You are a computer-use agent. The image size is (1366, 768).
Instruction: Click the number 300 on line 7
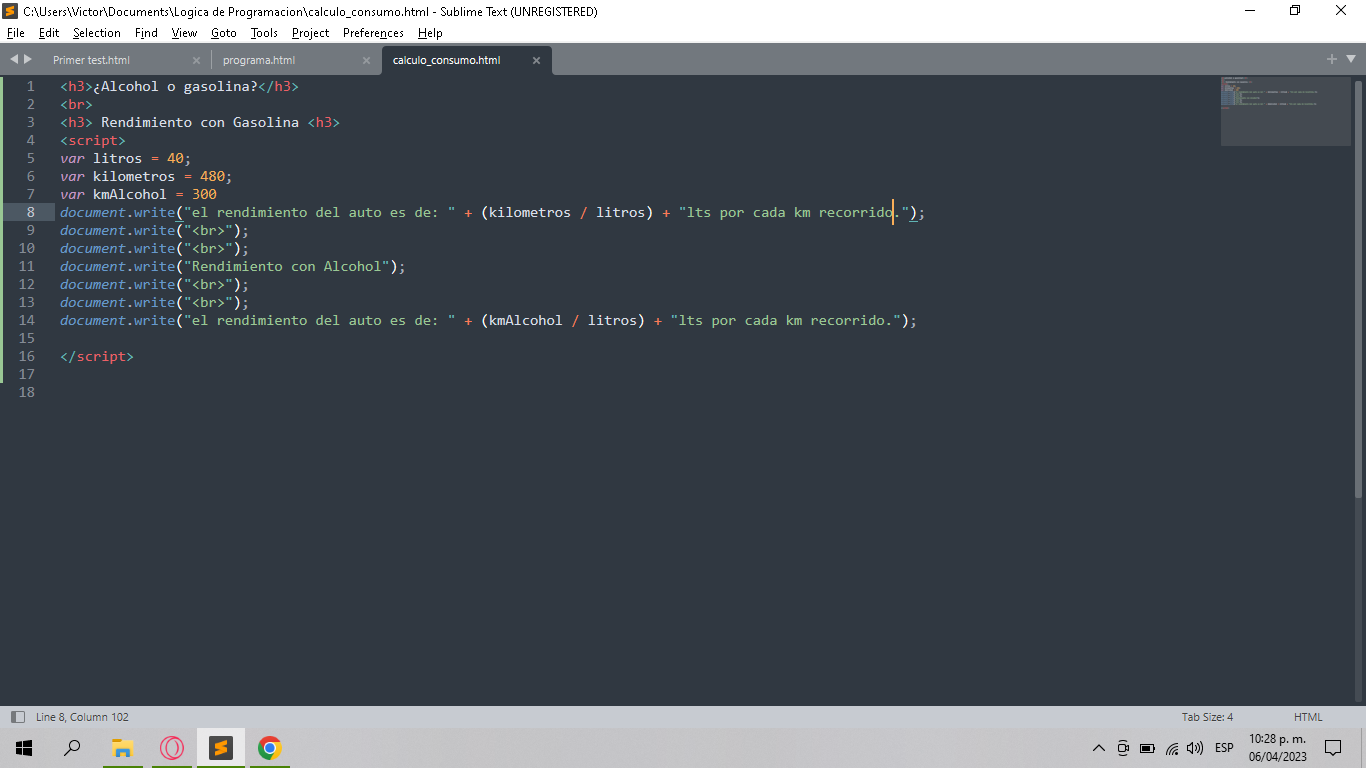pos(204,194)
